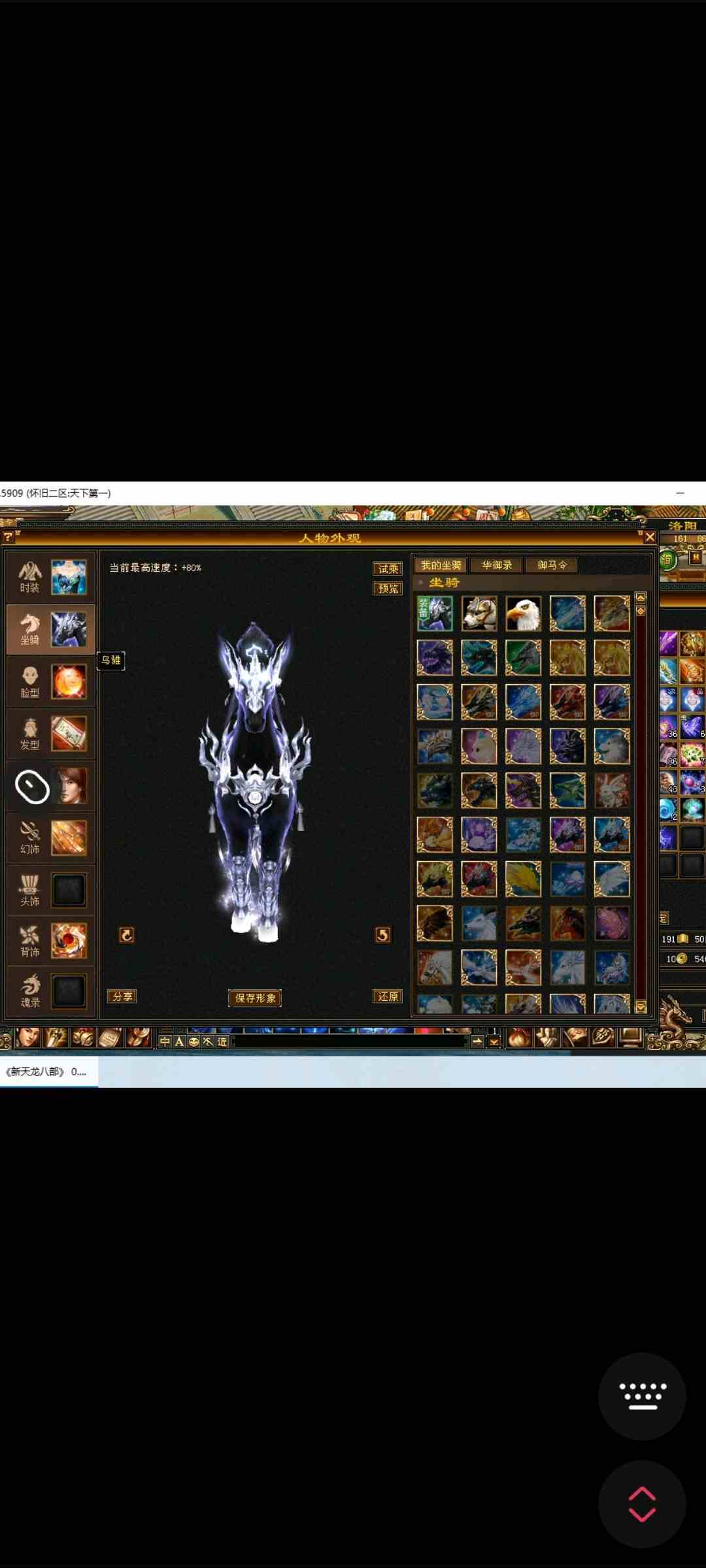Click the red up-down arrows overlay button
706x1568 pixels.
642,1504
